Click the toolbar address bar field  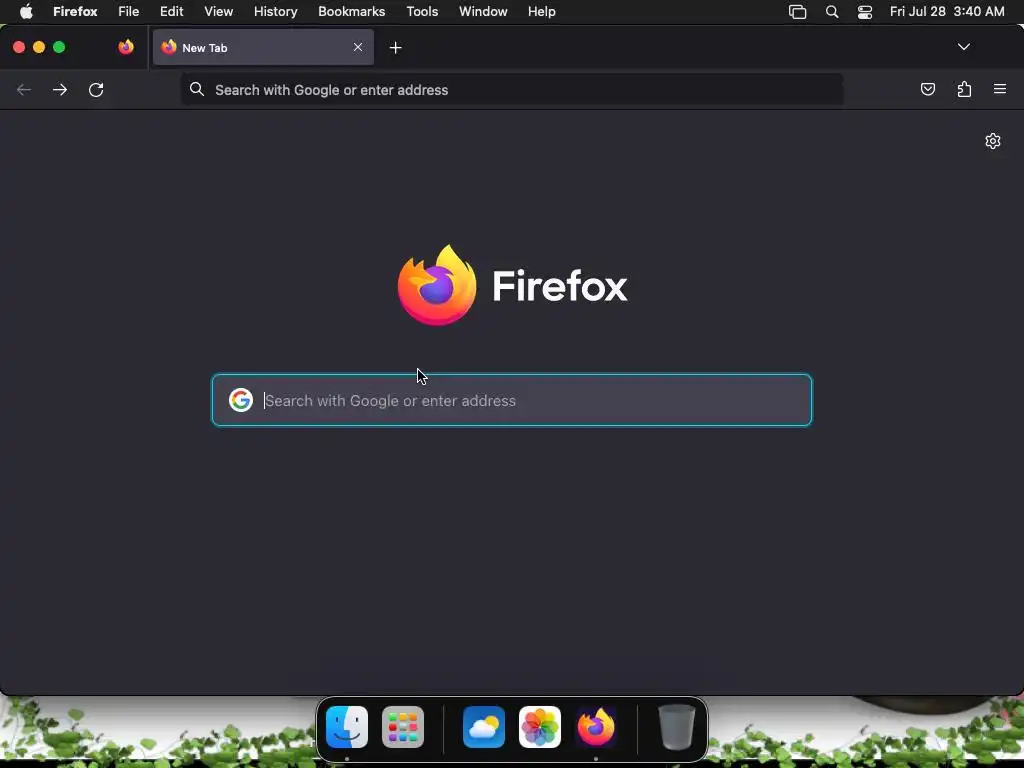coord(512,89)
